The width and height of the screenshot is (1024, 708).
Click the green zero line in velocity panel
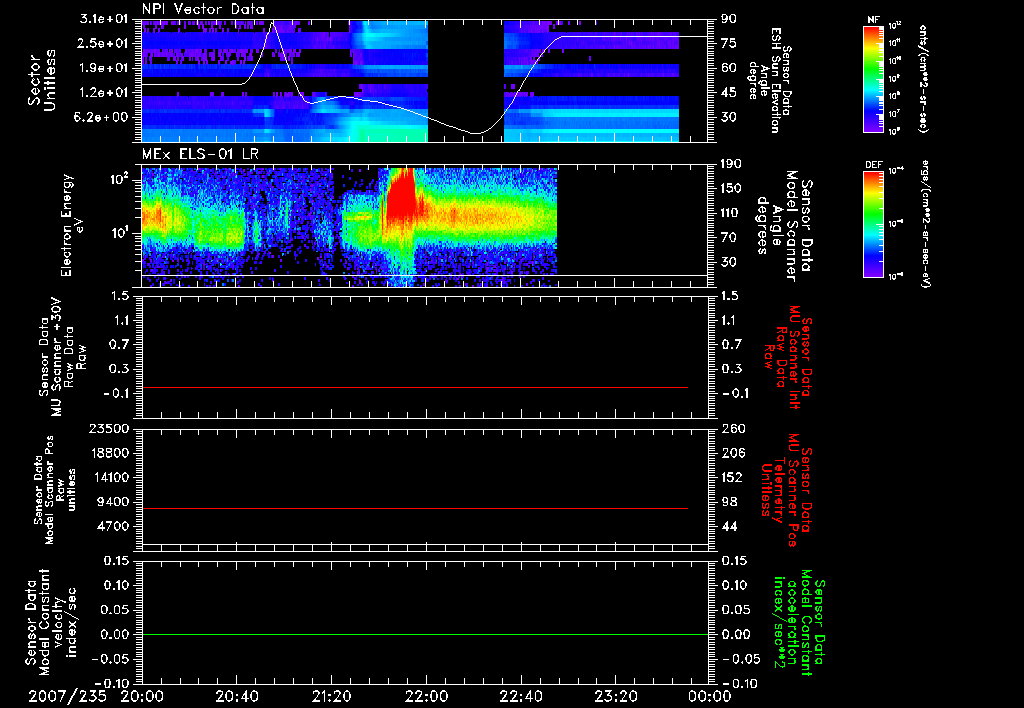425,634
